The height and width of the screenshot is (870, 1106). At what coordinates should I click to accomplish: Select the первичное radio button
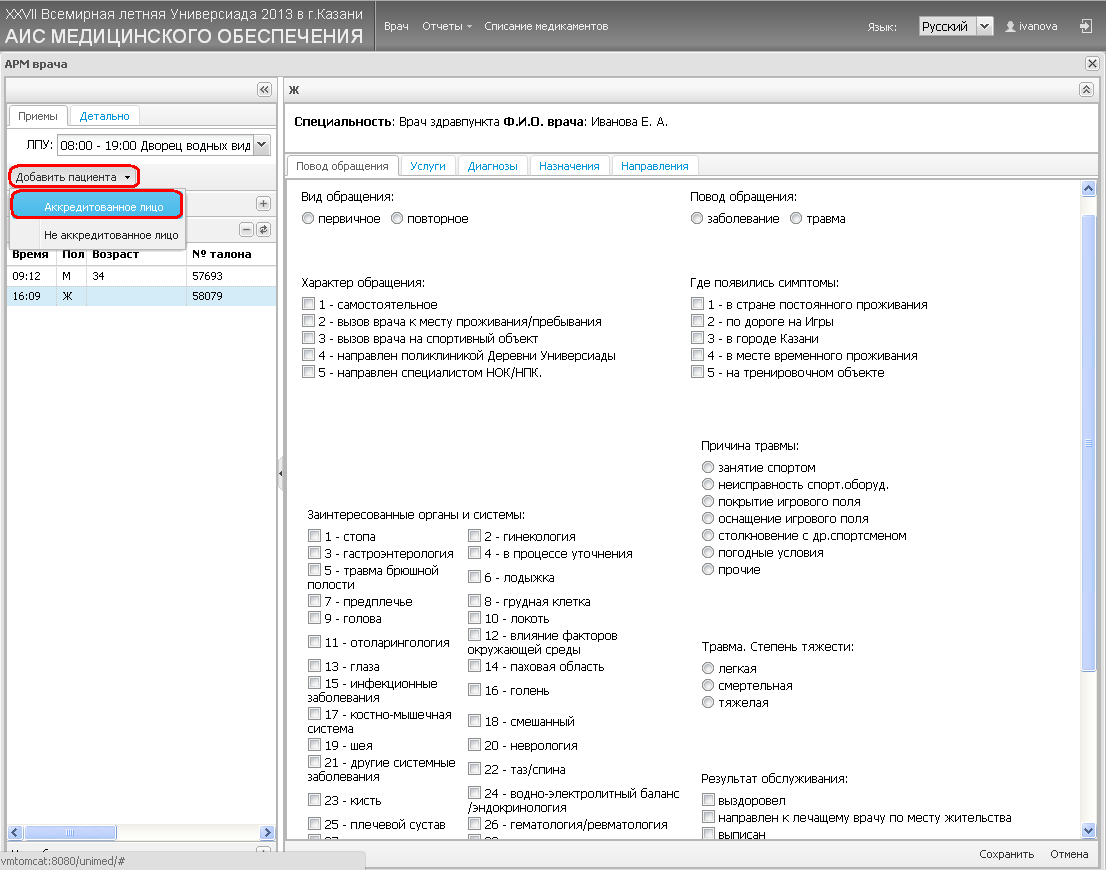[308, 219]
